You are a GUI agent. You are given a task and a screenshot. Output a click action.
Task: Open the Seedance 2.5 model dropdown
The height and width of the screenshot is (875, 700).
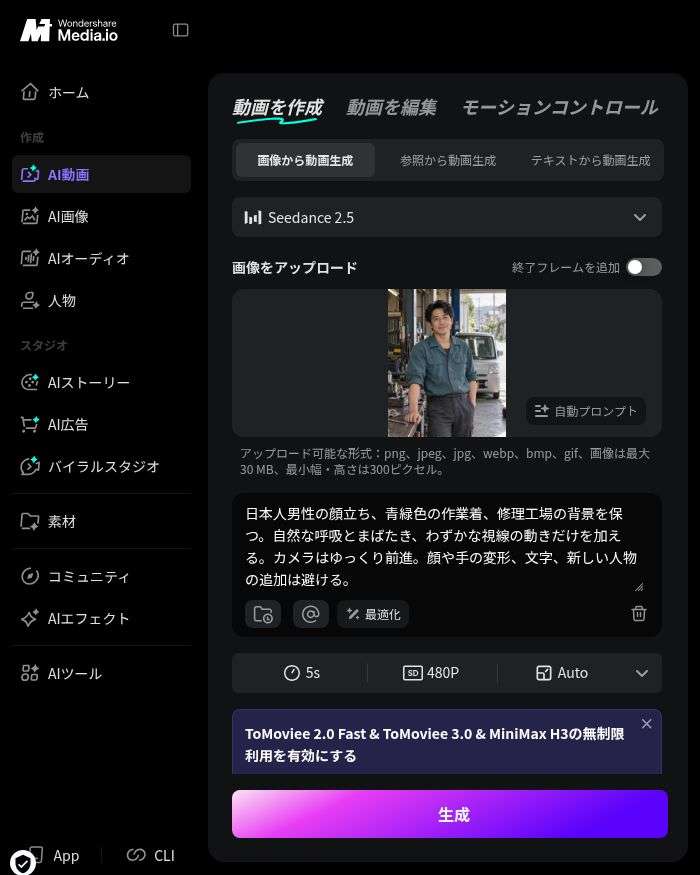(x=447, y=217)
